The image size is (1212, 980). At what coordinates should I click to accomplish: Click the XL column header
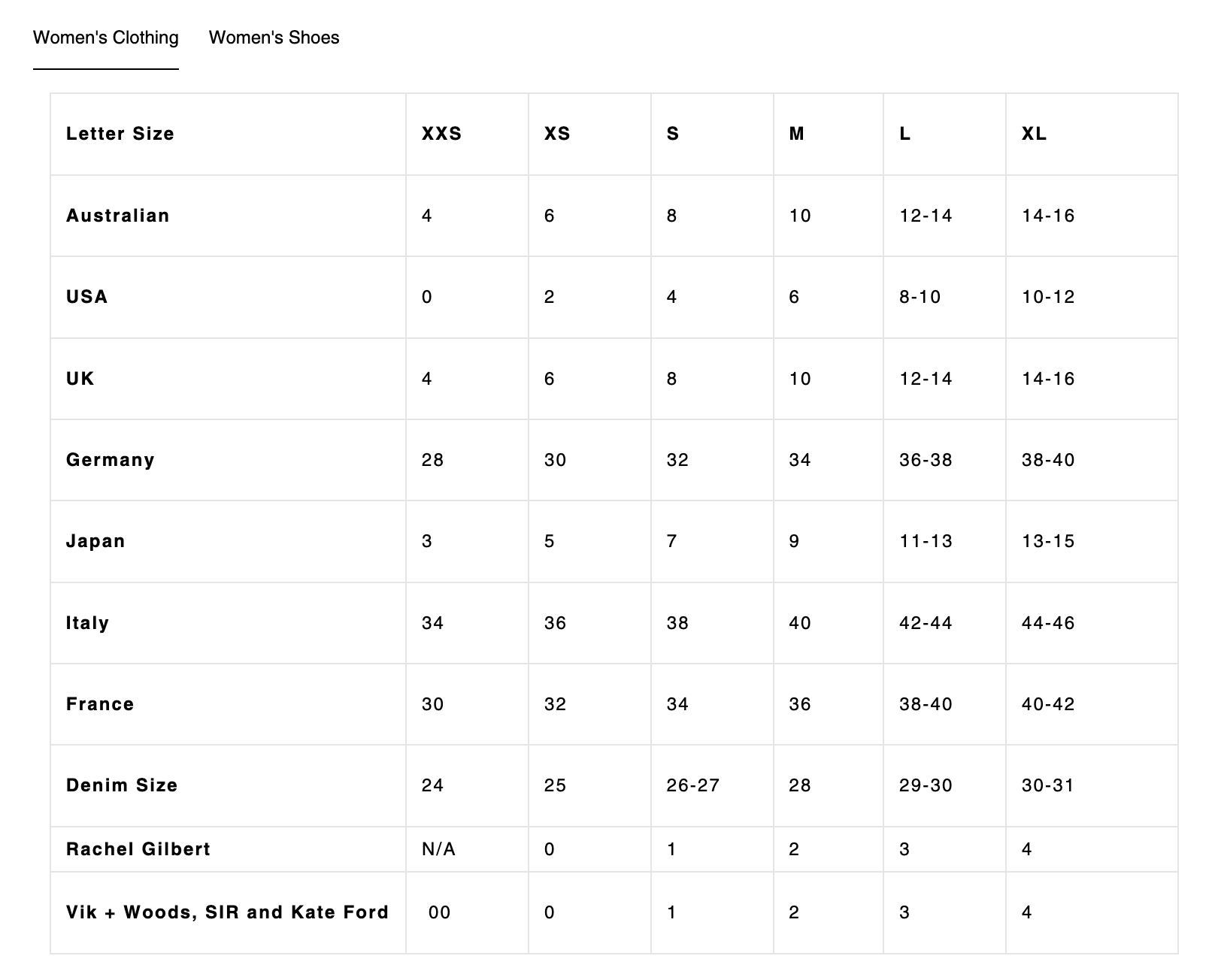(x=1034, y=134)
